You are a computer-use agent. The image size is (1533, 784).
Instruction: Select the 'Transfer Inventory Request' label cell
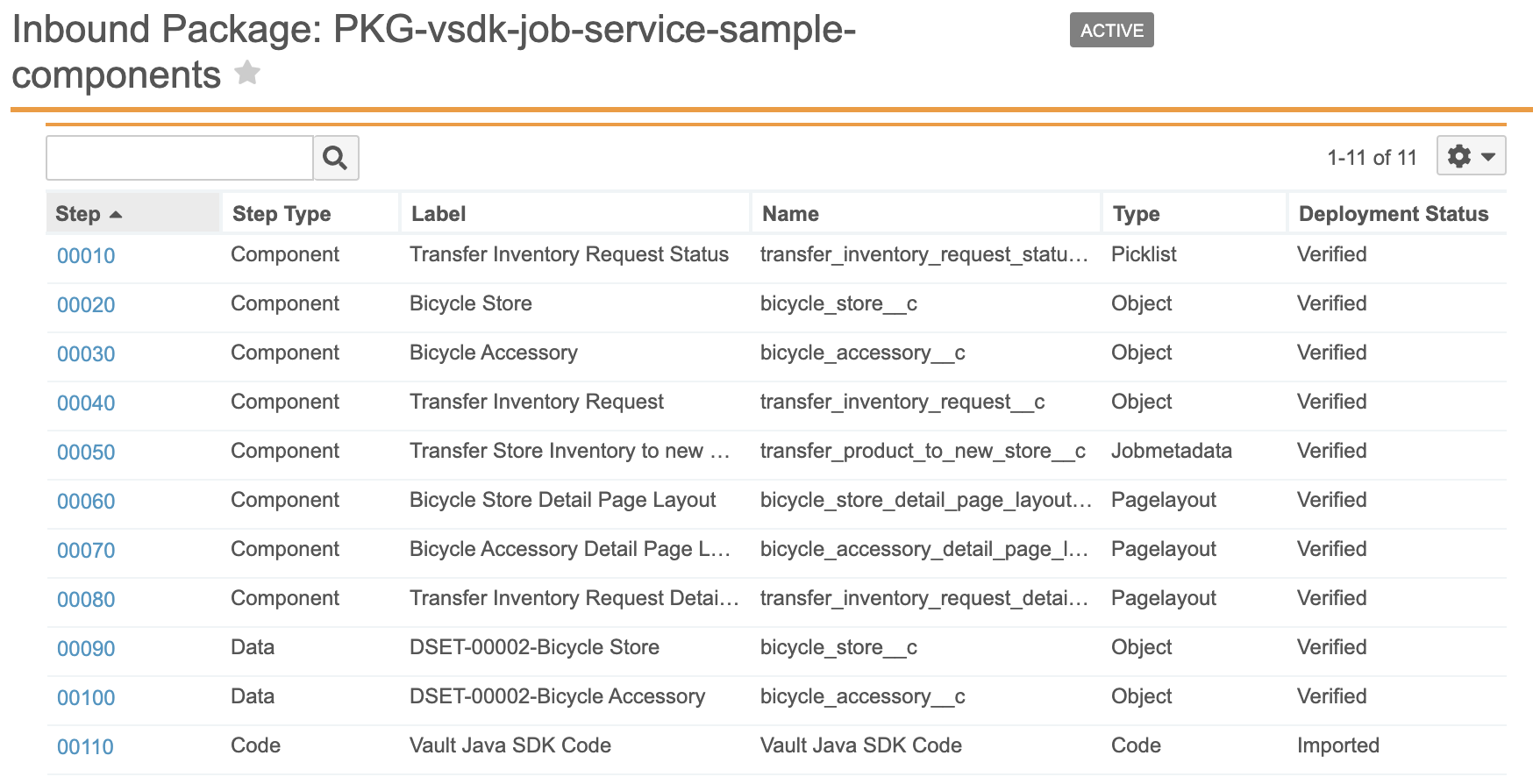[537, 402]
